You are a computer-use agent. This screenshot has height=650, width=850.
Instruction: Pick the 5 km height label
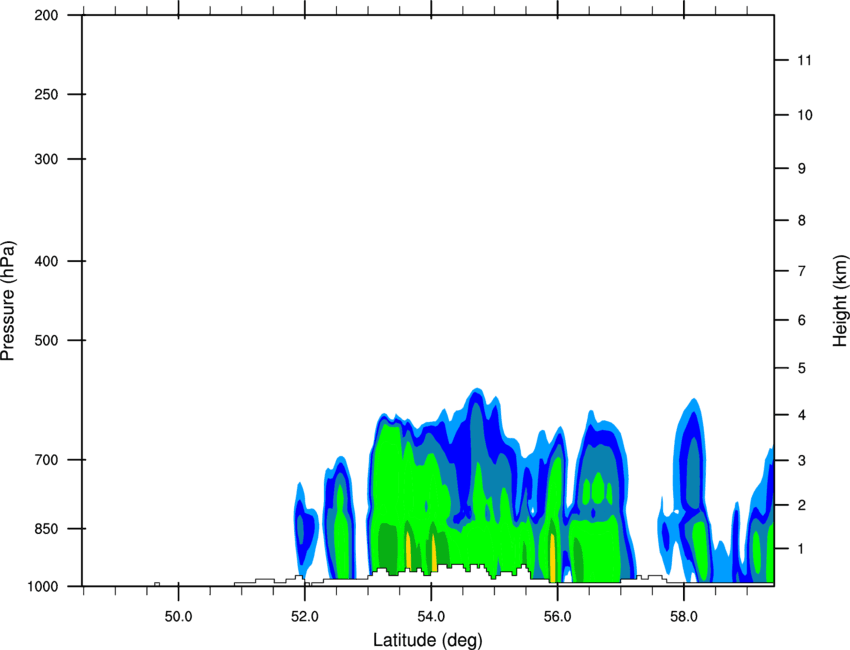[802, 369]
